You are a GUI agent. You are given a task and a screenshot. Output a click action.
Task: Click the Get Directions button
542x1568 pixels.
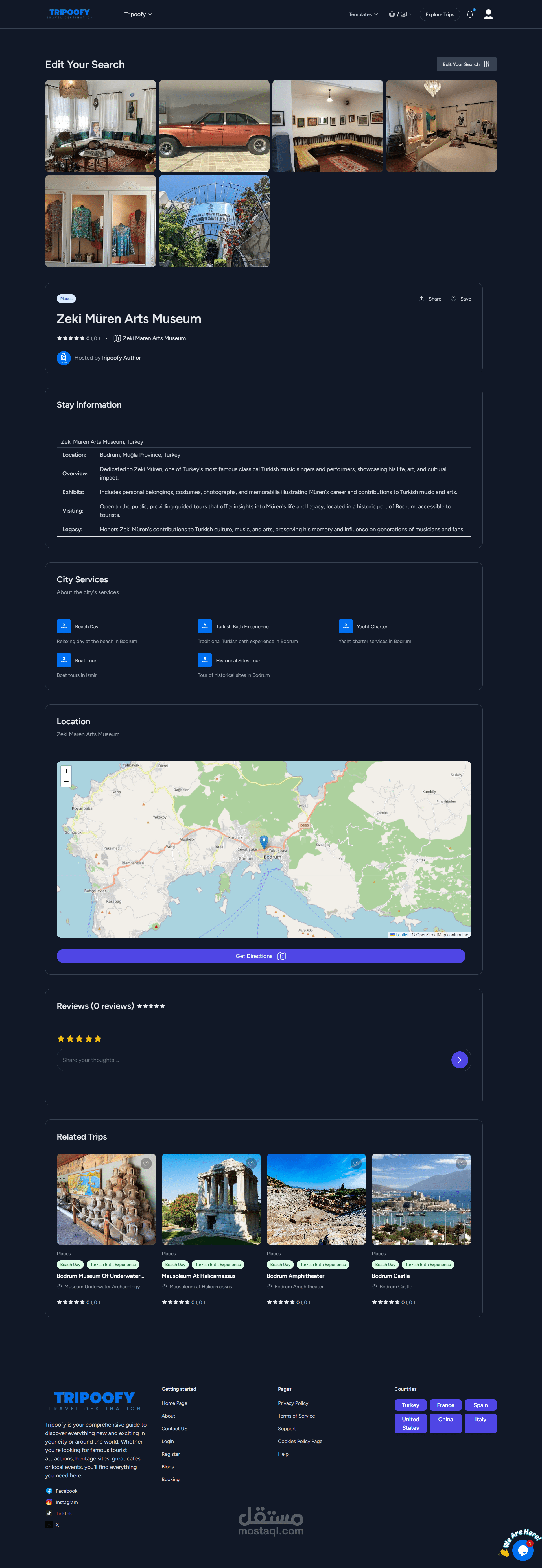pyautogui.click(x=261, y=956)
